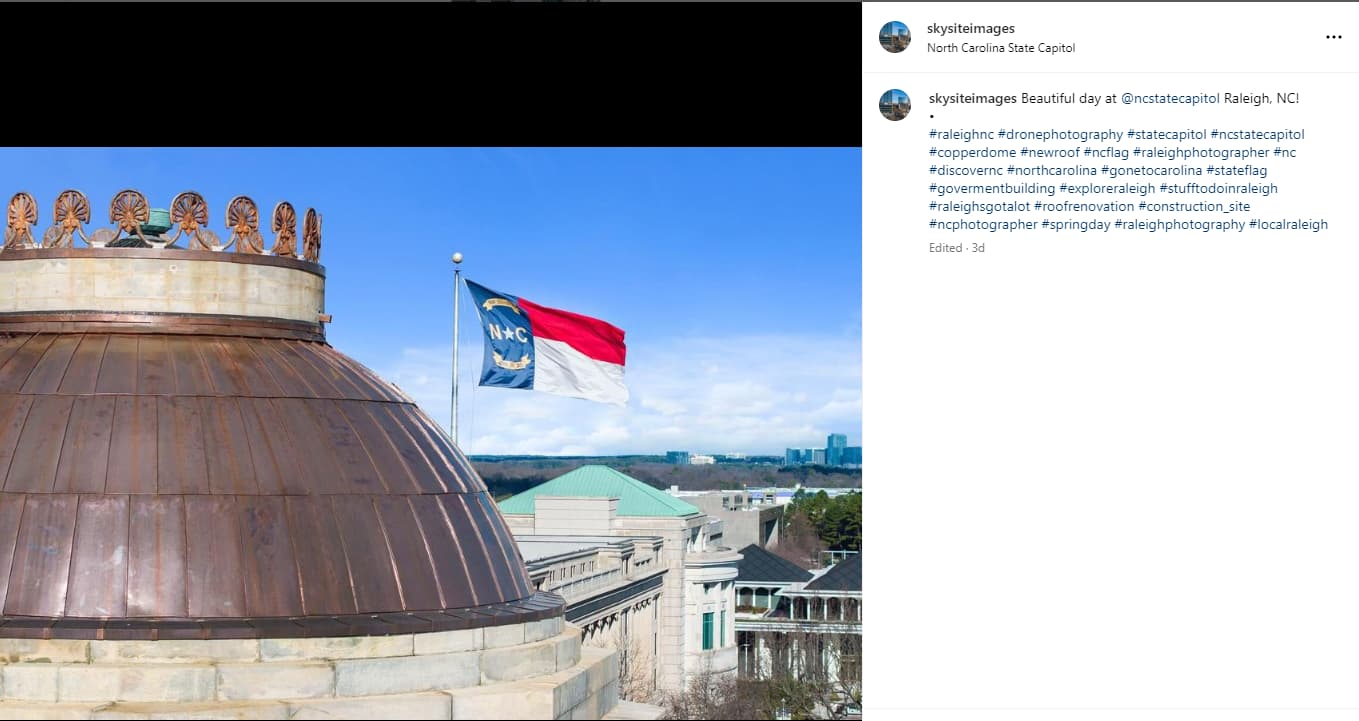Select the #copperdome hashtag
1359x721 pixels.
(971, 152)
